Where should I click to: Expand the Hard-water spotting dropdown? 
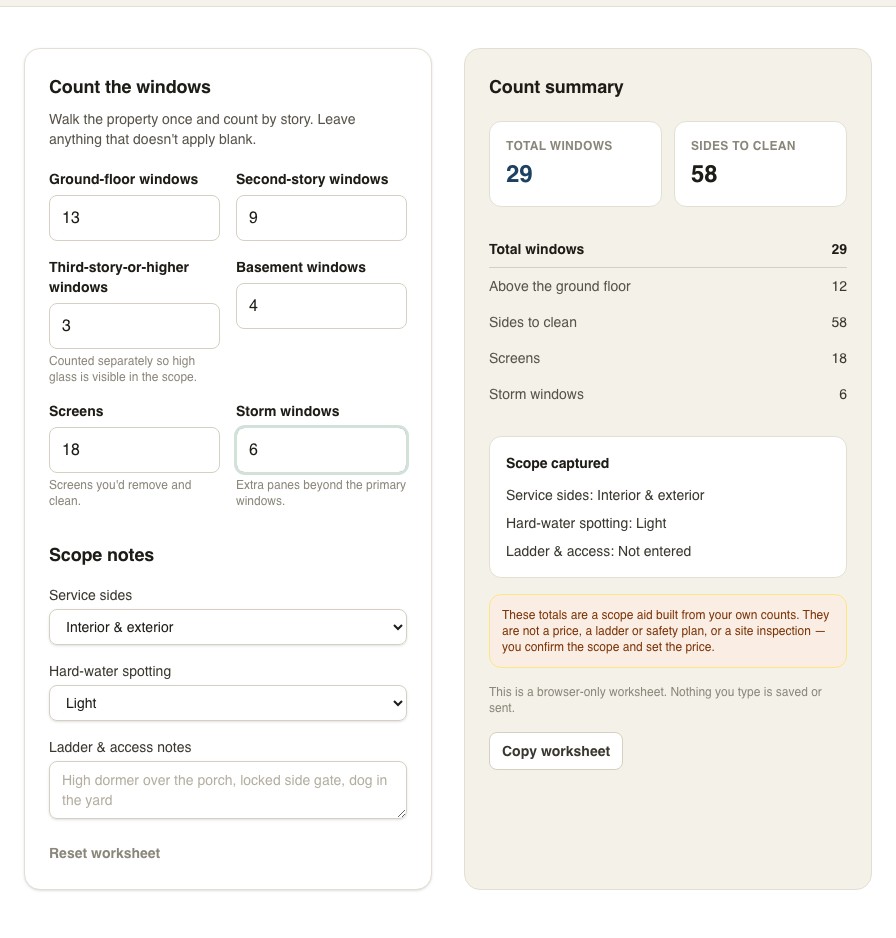click(x=228, y=703)
